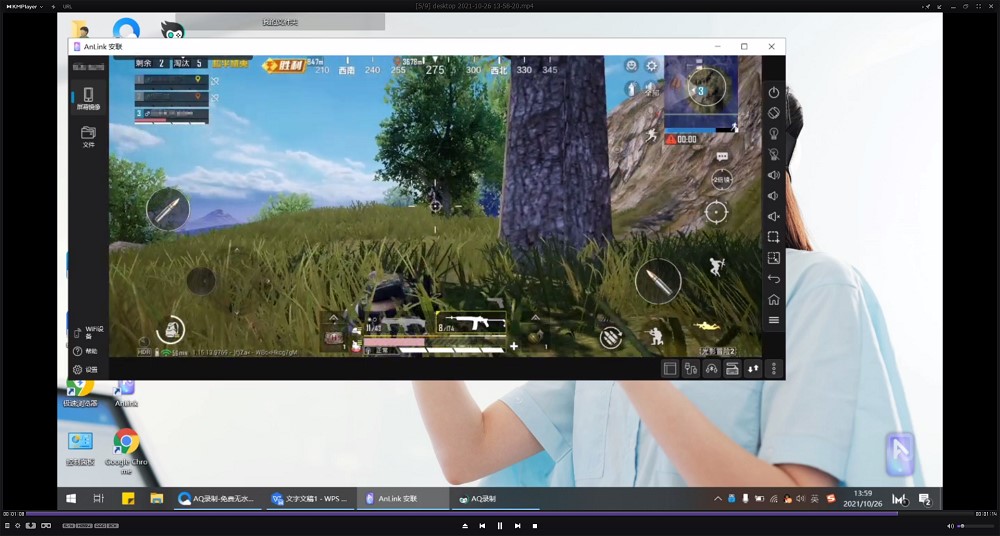Open the Windows Start button
This screenshot has height=536, width=1000.
[x=71, y=498]
